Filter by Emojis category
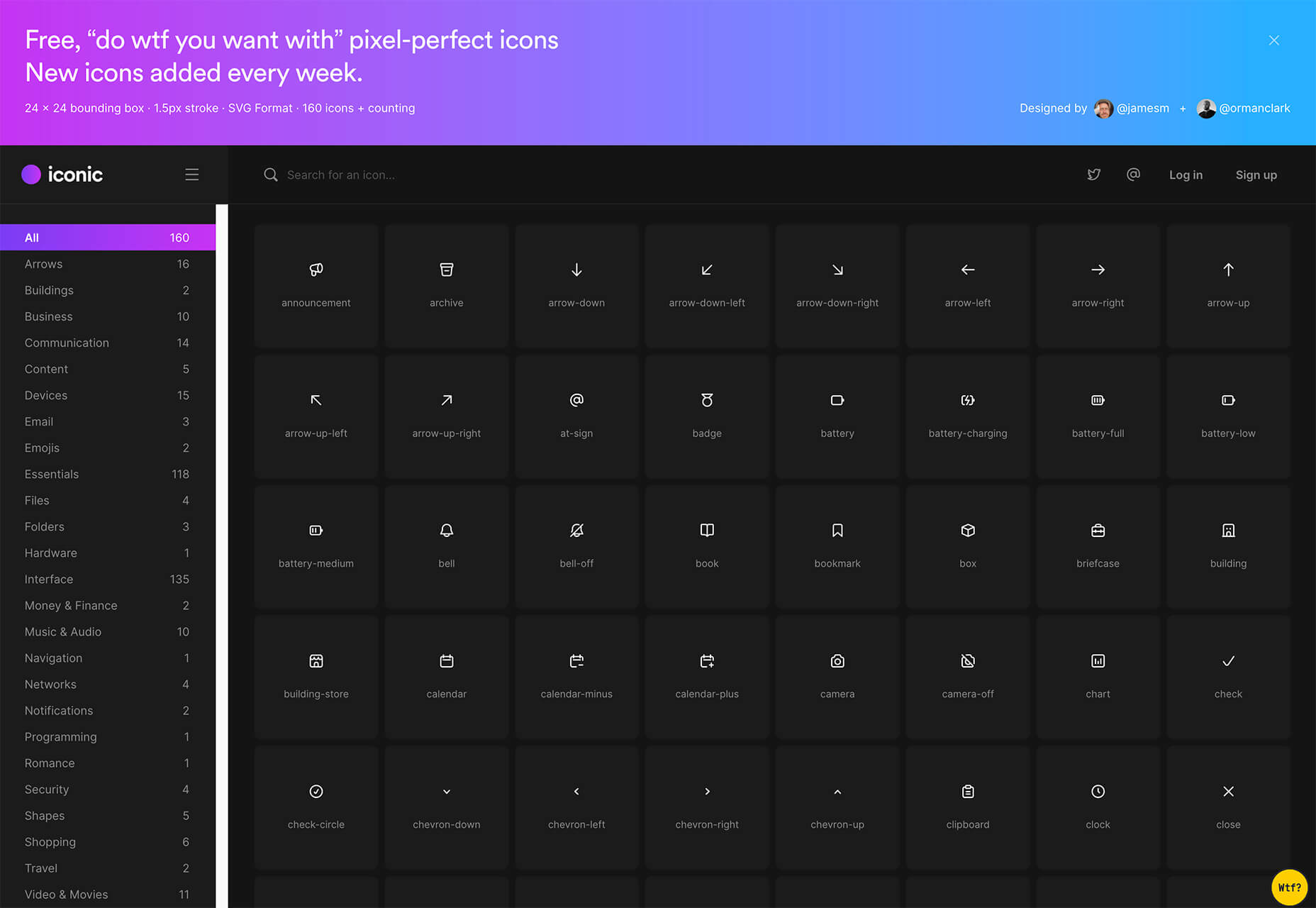 coord(108,448)
